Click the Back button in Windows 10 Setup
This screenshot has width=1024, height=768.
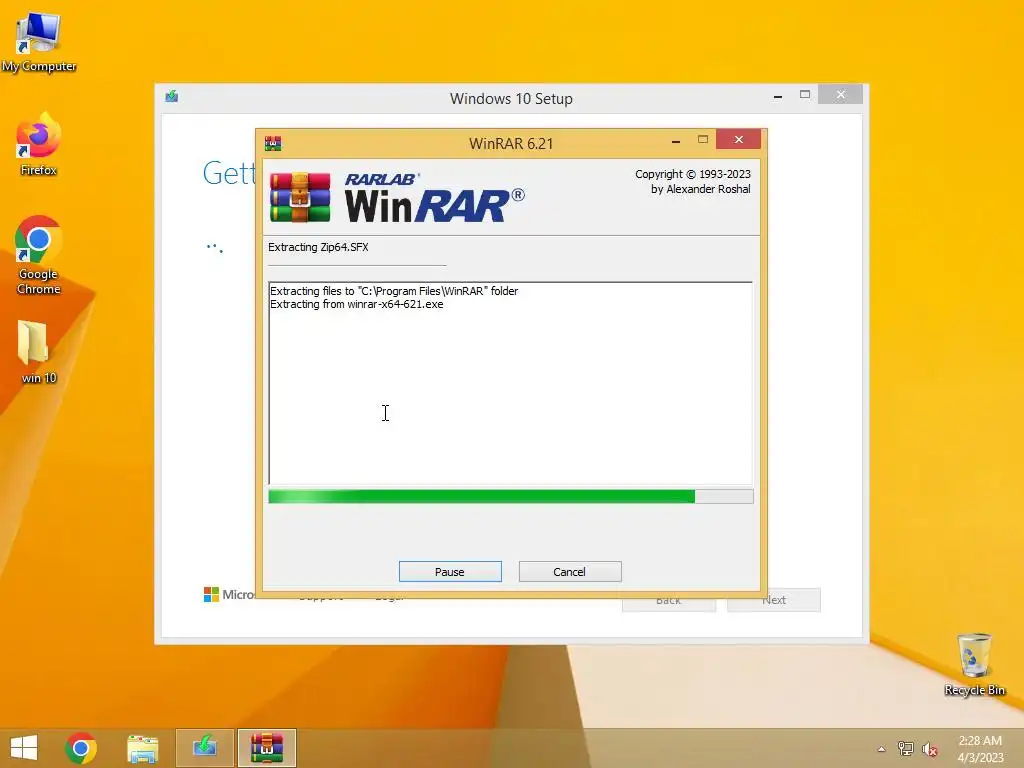click(669, 600)
